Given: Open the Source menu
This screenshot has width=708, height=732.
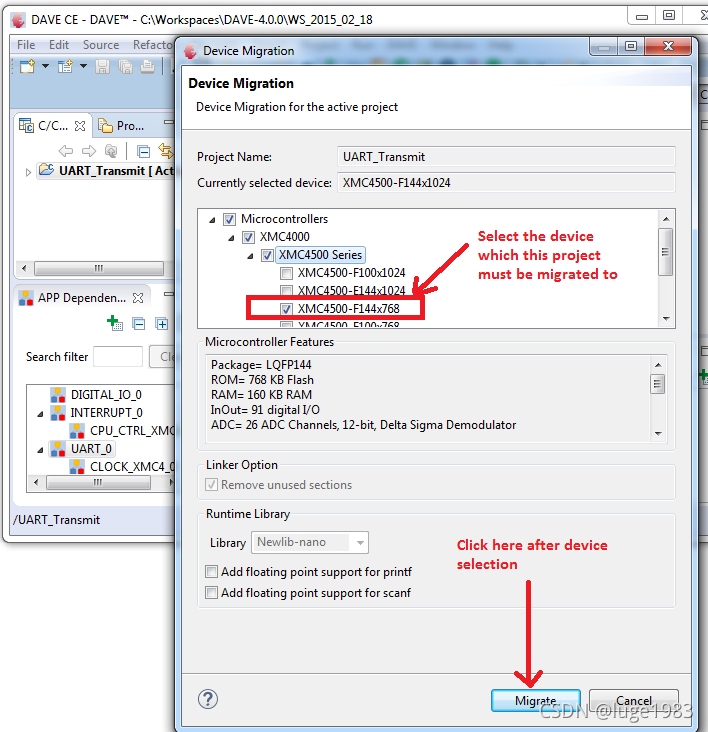Looking at the screenshot, I should pos(101,45).
